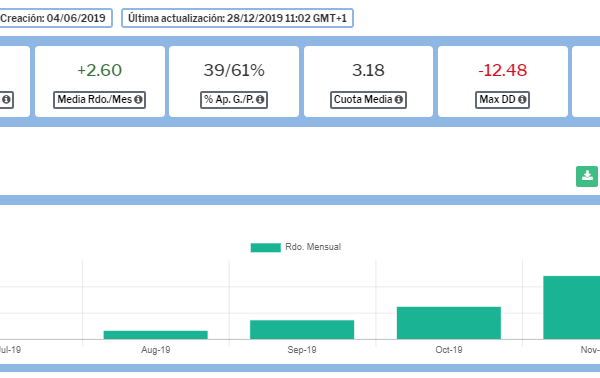Click the Sep-19 bar in chart
This screenshot has height=378, width=600.
tap(302, 329)
